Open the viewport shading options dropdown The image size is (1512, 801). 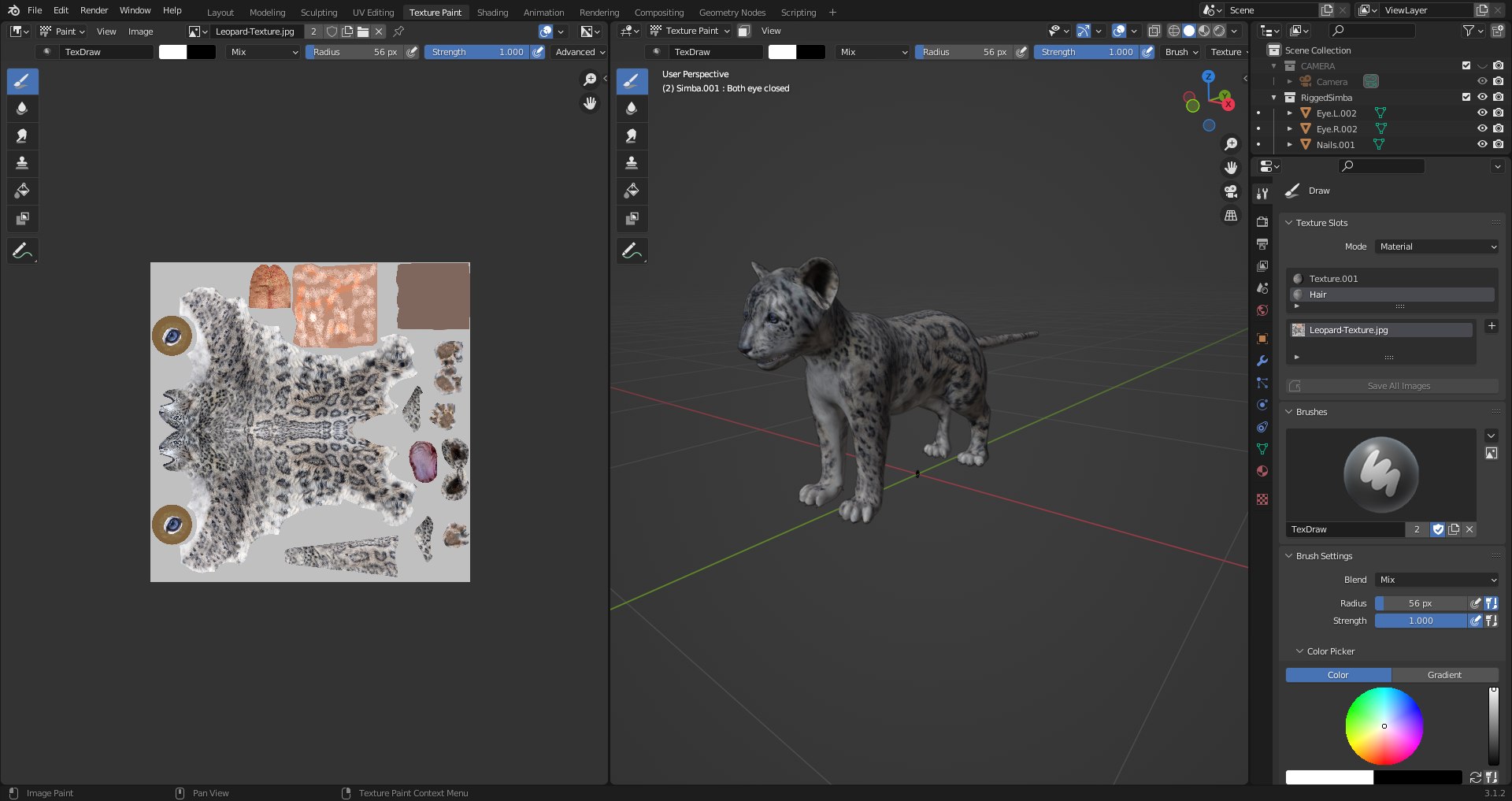click(x=1235, y=31)
